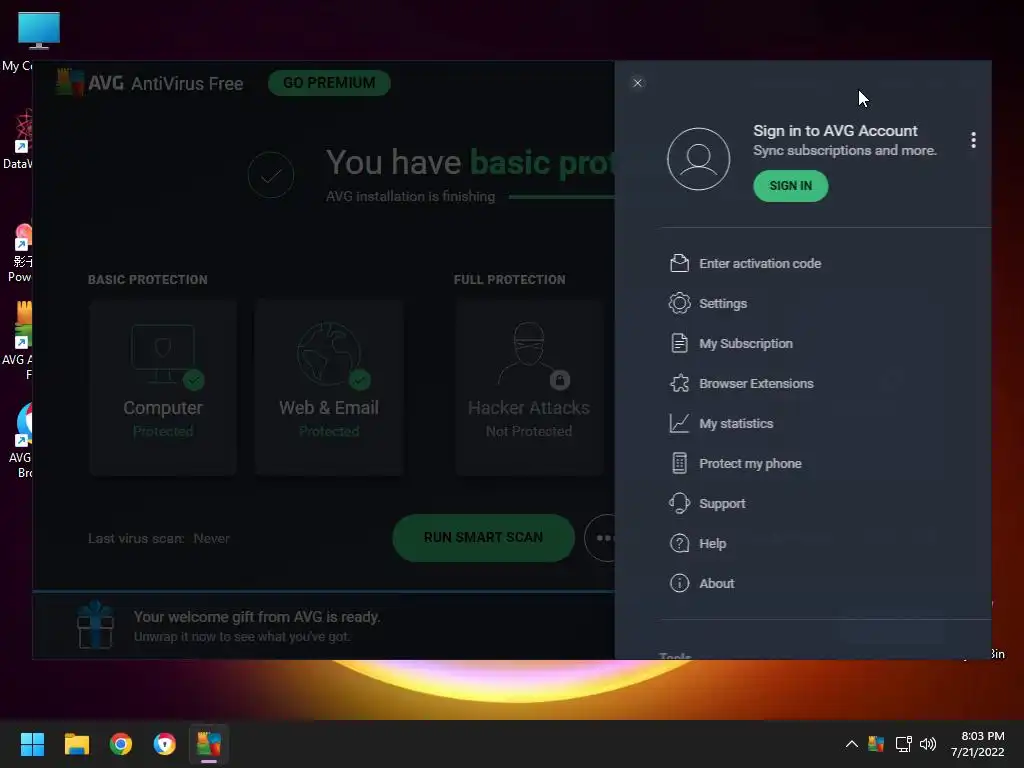Open My statistics menu entry
The width and height of the screenshot is (1024, 768).
tap(736, 424)
